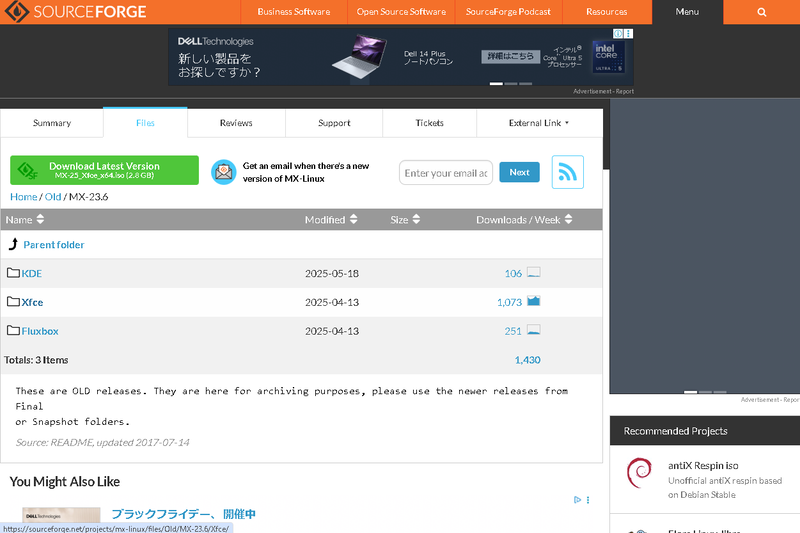Click the antiX Respin iso swirl logo
Screen dimensions: 800x533
[639, 473]
